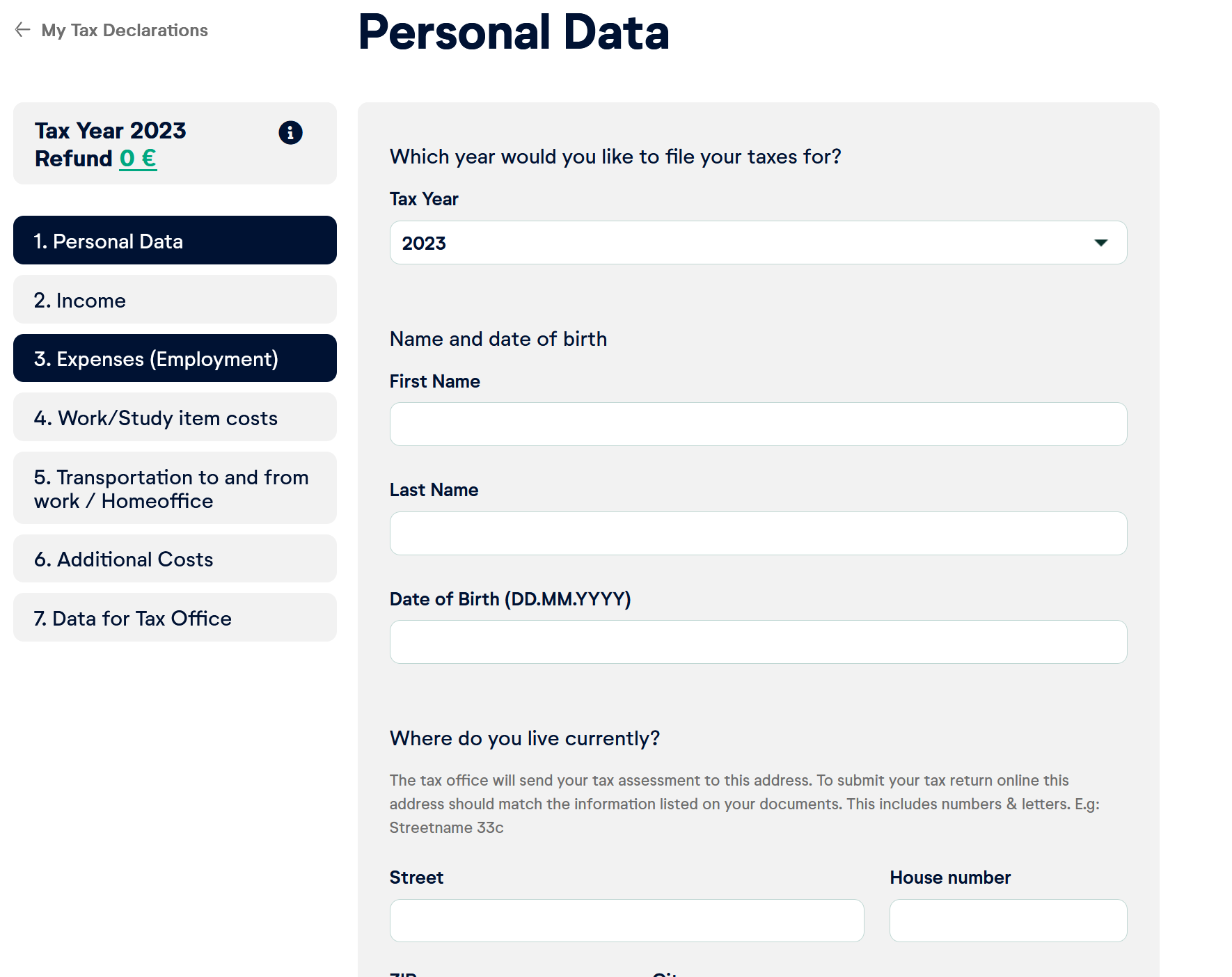Return via My Tax Declarations link
The height and width of the screenshot is (977, 1232).
point(125,30)
